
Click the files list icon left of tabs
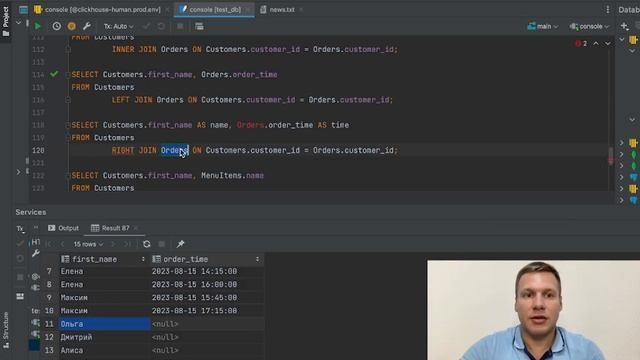click(x=24, y=9)
